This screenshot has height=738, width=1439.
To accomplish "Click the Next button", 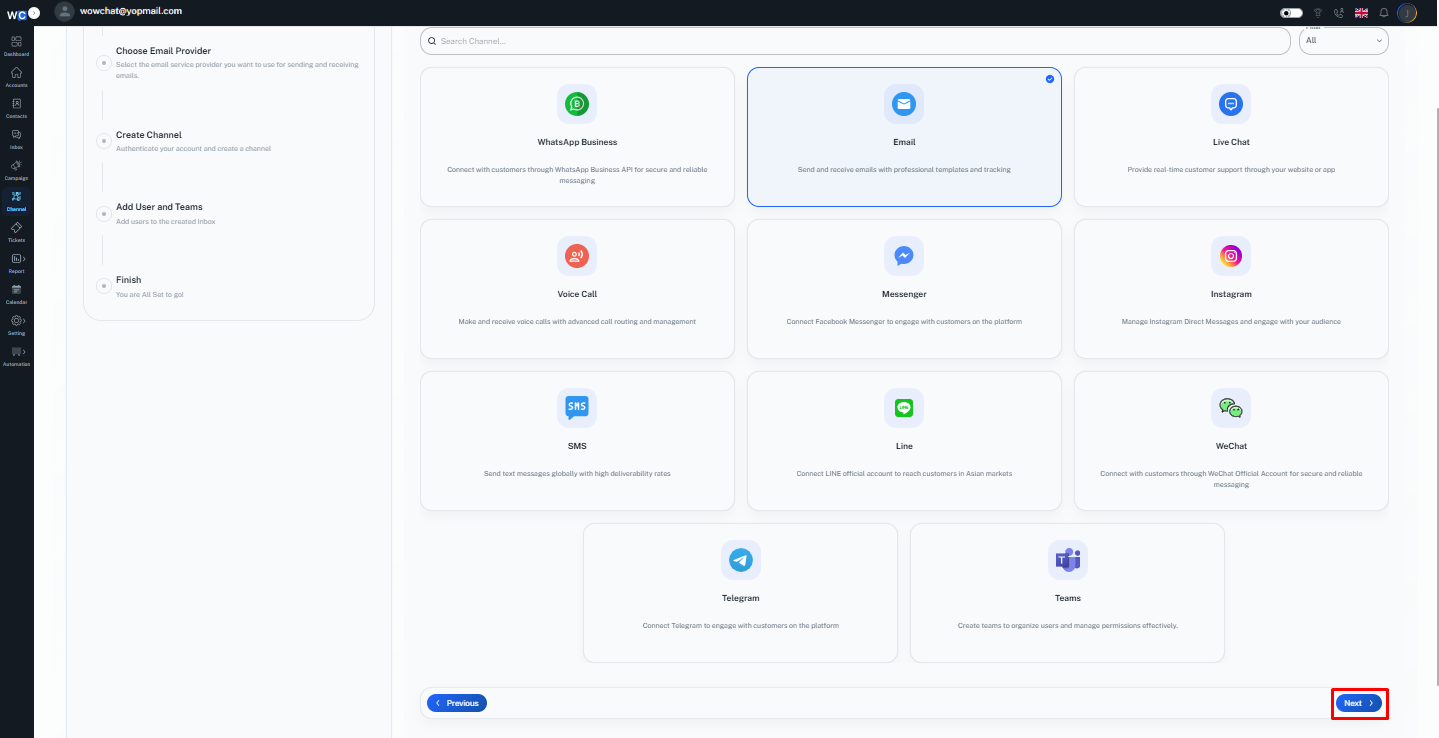I will click(1359, 704).
